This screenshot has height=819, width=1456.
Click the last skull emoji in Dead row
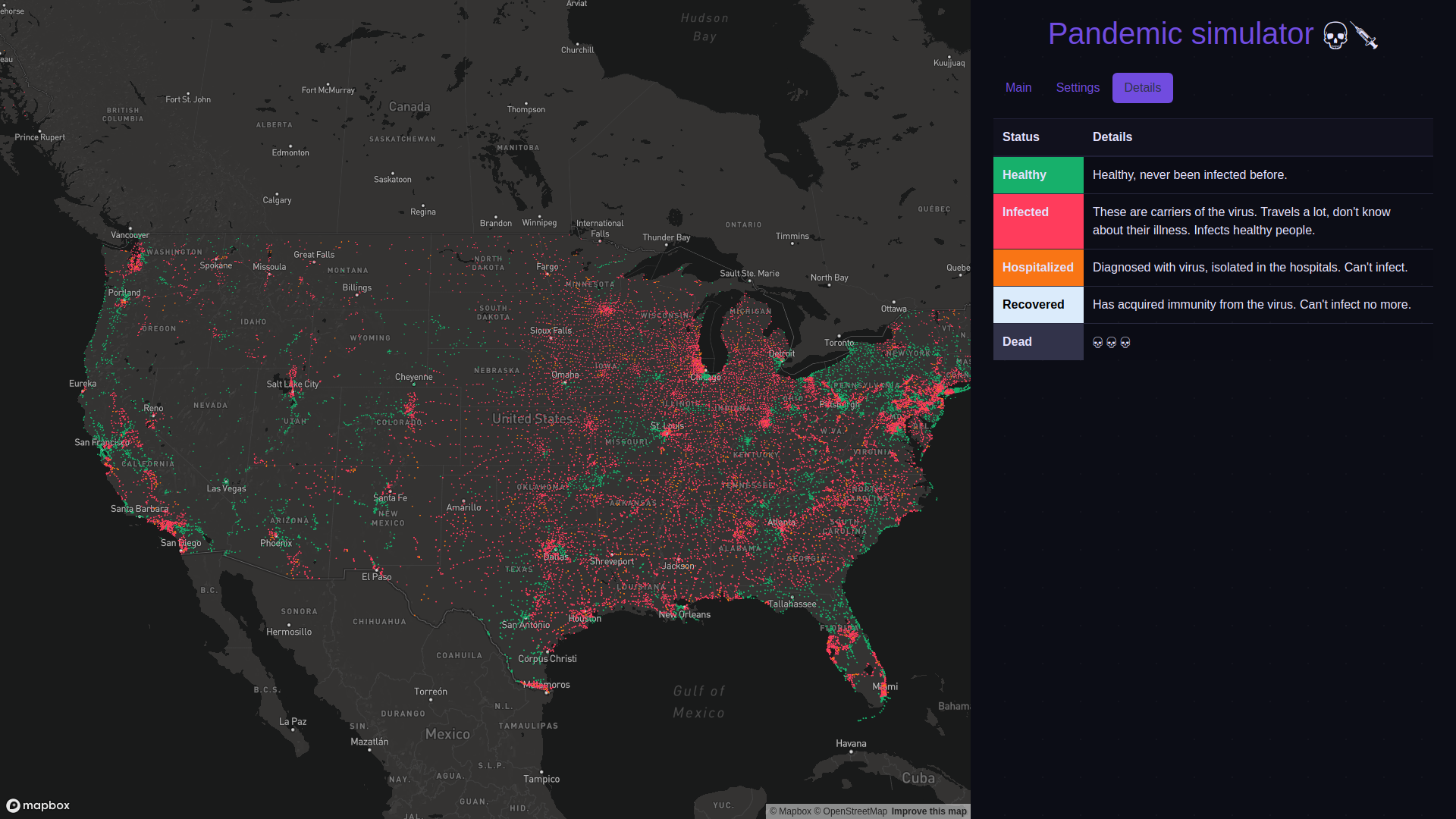tap(1125, 342)
